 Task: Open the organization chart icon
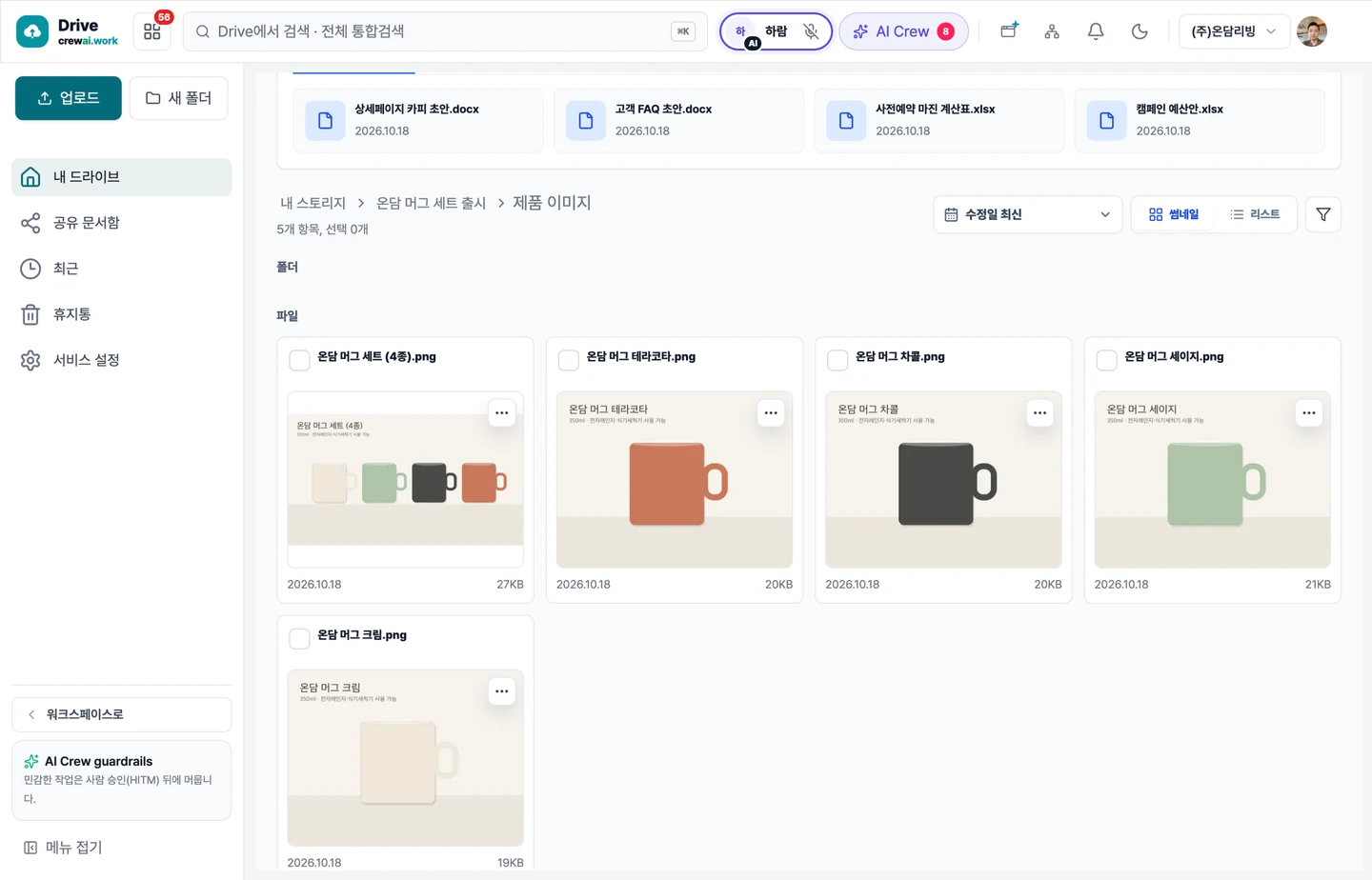click(1052, 31)
